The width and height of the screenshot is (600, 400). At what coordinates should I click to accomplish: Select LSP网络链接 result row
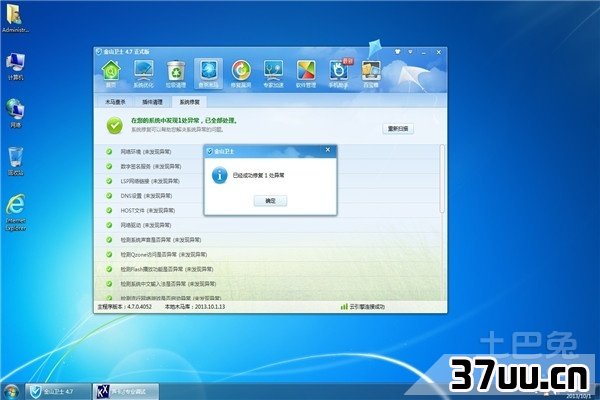pyautogui.click(x=268, y=181)
